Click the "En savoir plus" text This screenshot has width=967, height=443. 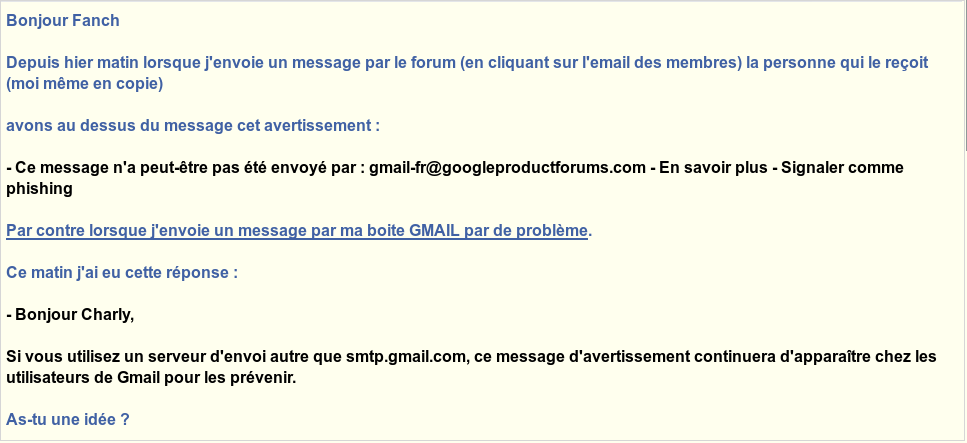[714, 168]
